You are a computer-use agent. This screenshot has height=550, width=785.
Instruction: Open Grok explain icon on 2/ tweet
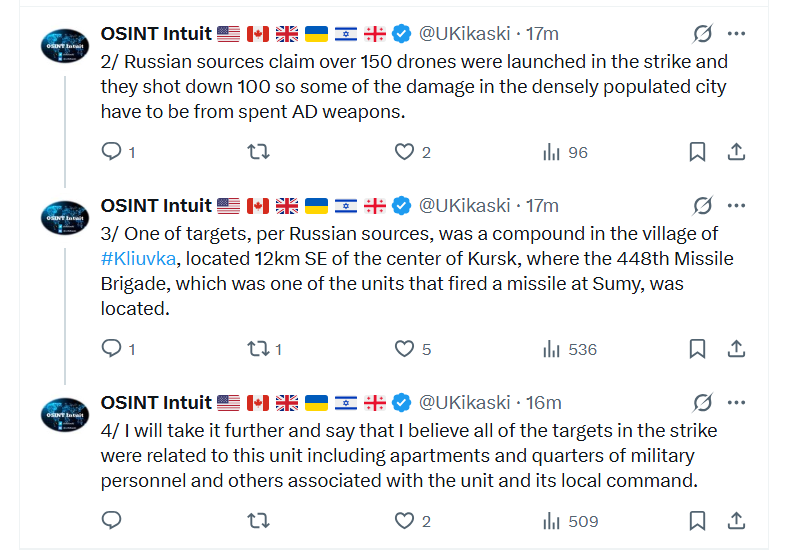[x=702, y=34]
